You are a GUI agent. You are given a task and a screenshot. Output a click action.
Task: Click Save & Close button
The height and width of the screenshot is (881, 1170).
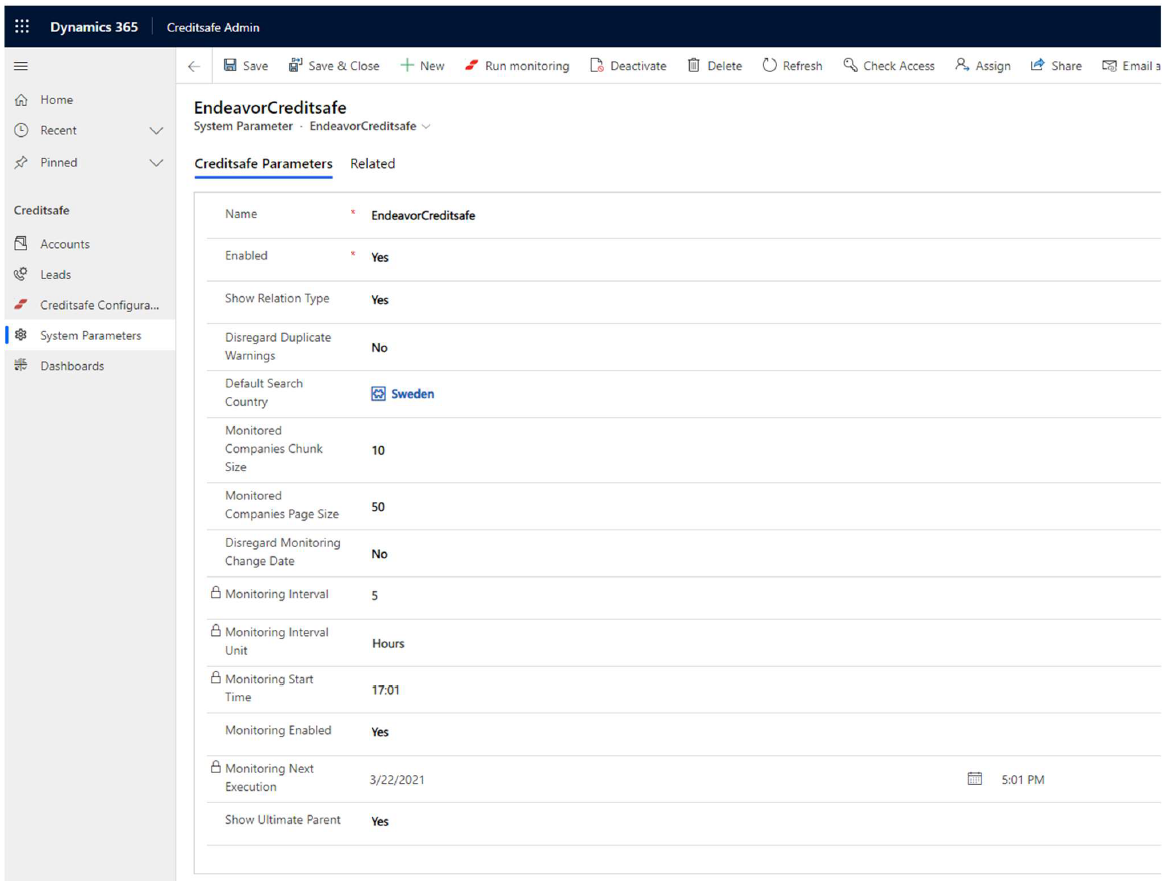click(x=334, y=66)
